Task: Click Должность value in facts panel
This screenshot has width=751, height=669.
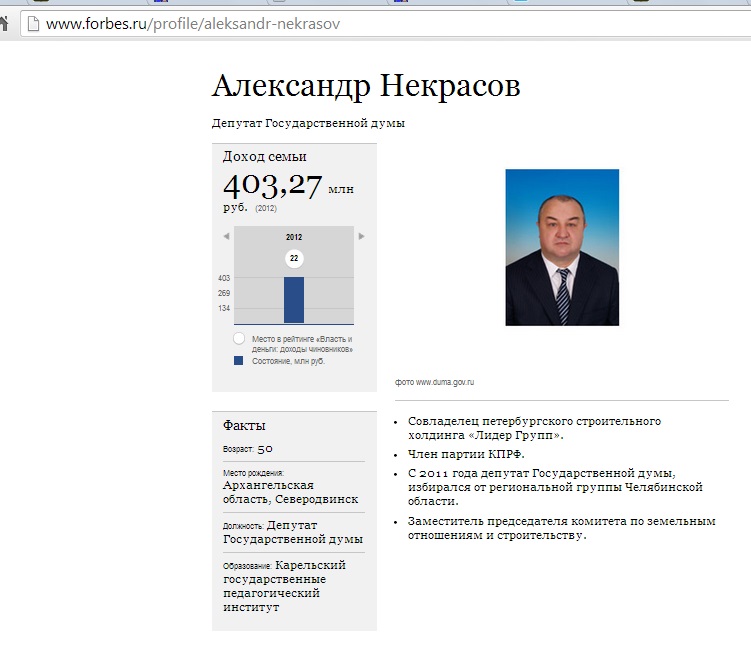Action: (293, 532)
